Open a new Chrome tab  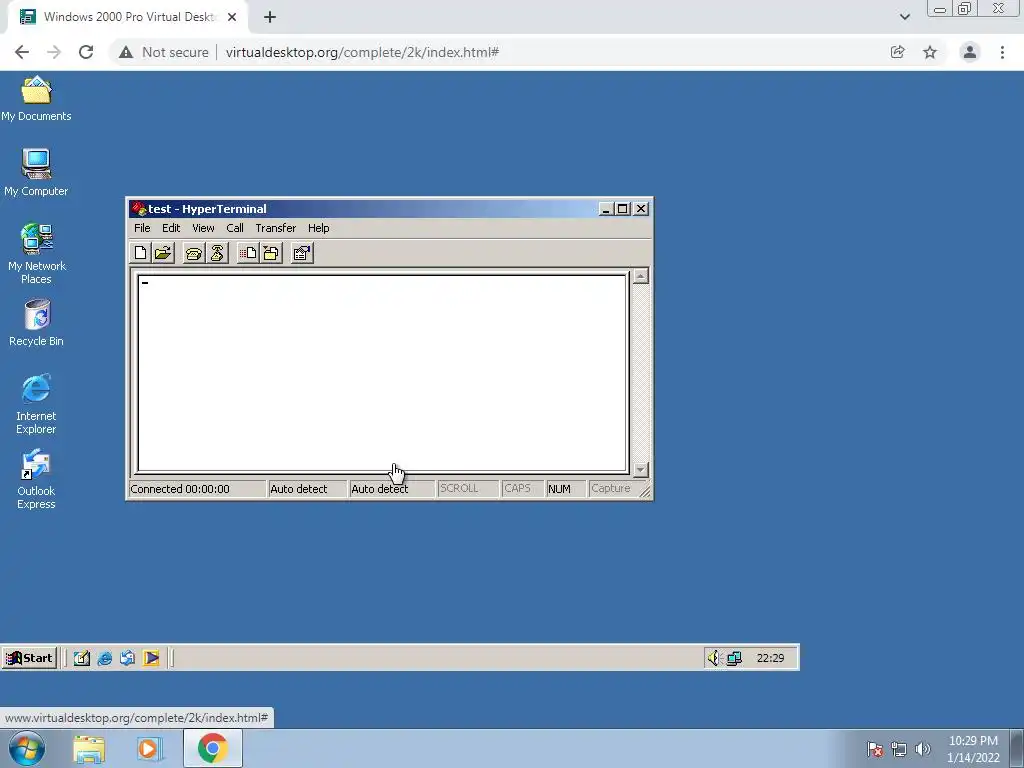[270, 17]
